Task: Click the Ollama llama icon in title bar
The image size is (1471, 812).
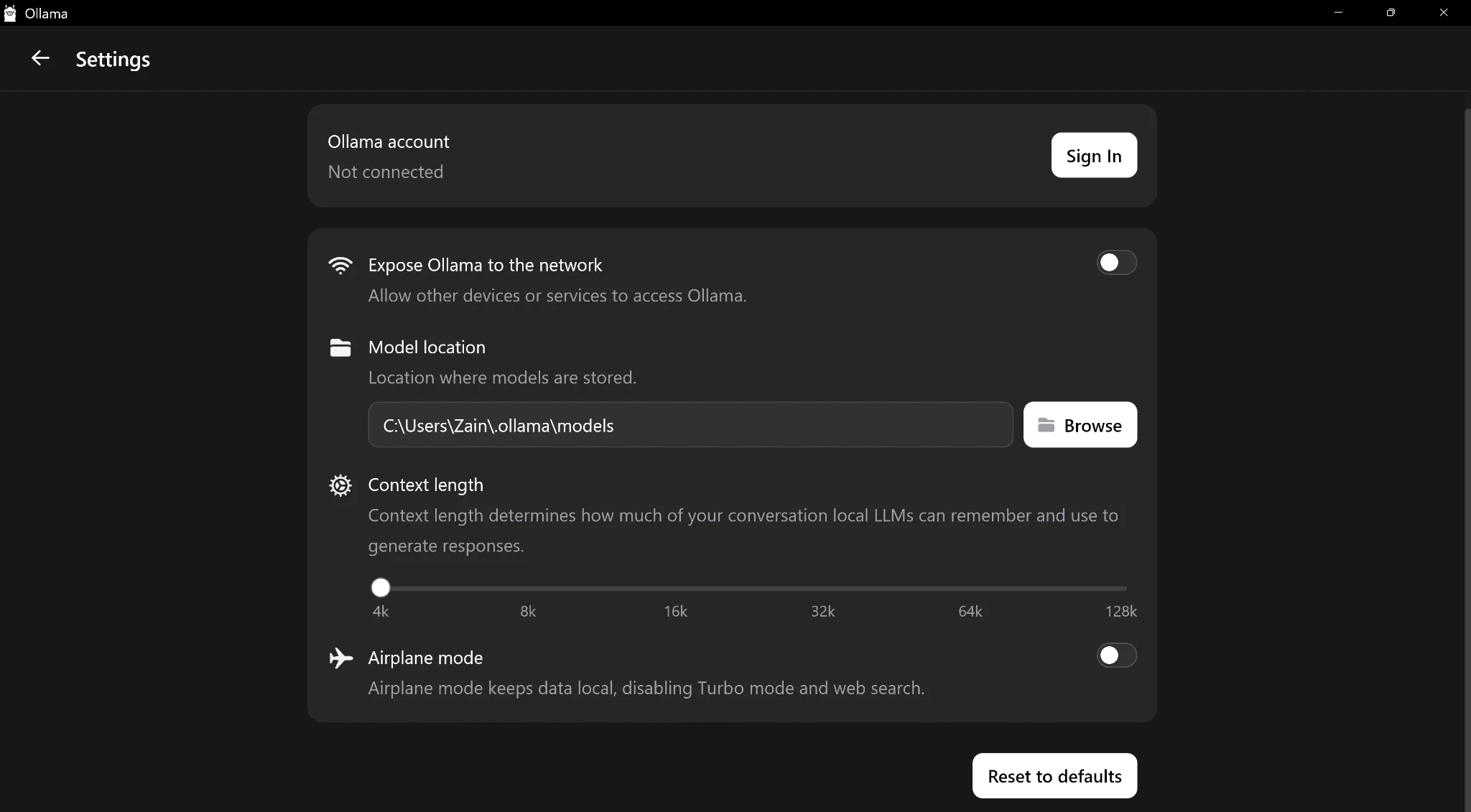Action: click(10, 13)
